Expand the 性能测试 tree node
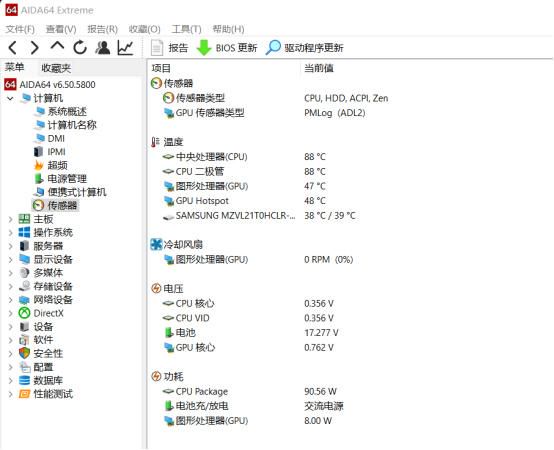The height and width of the screenshot is (450, 554). pyautogui.click(x=10, y=394)
